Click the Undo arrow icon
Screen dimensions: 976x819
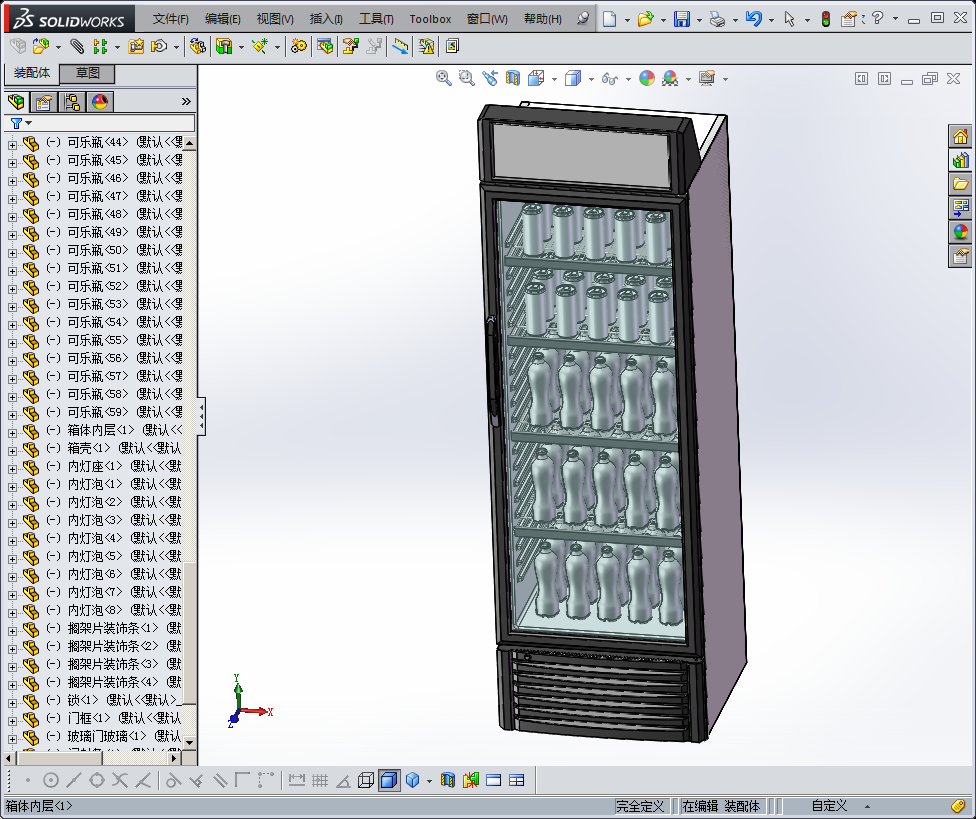[754, 19]
